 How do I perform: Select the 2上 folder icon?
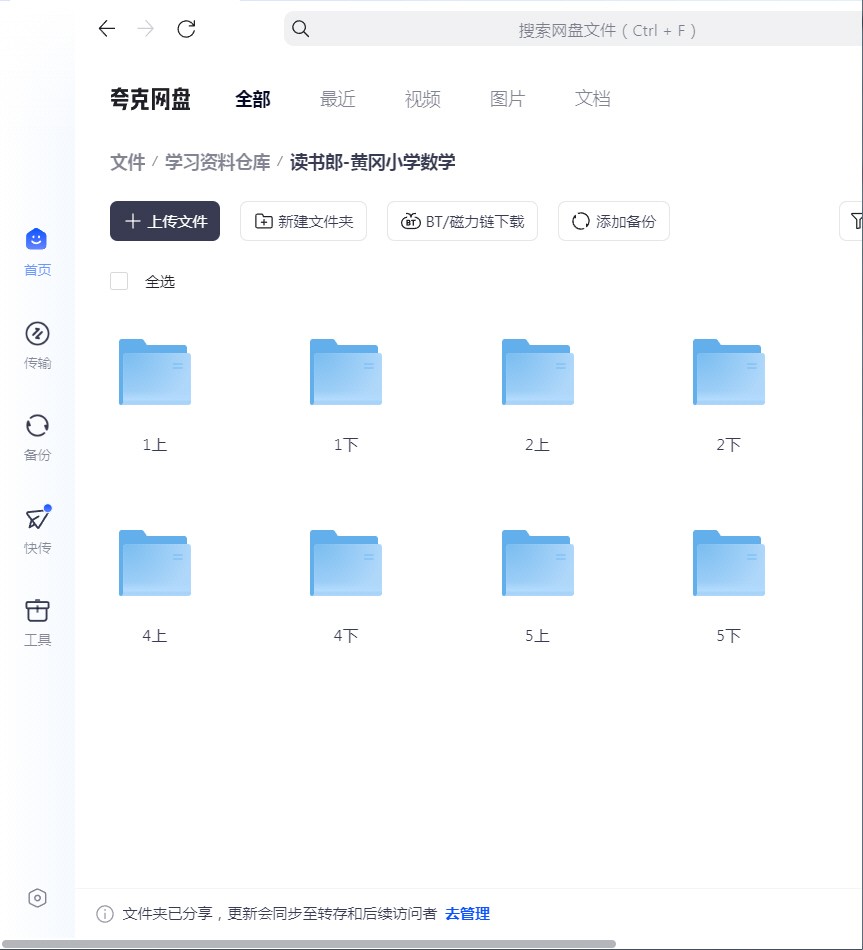pos(538,371)
